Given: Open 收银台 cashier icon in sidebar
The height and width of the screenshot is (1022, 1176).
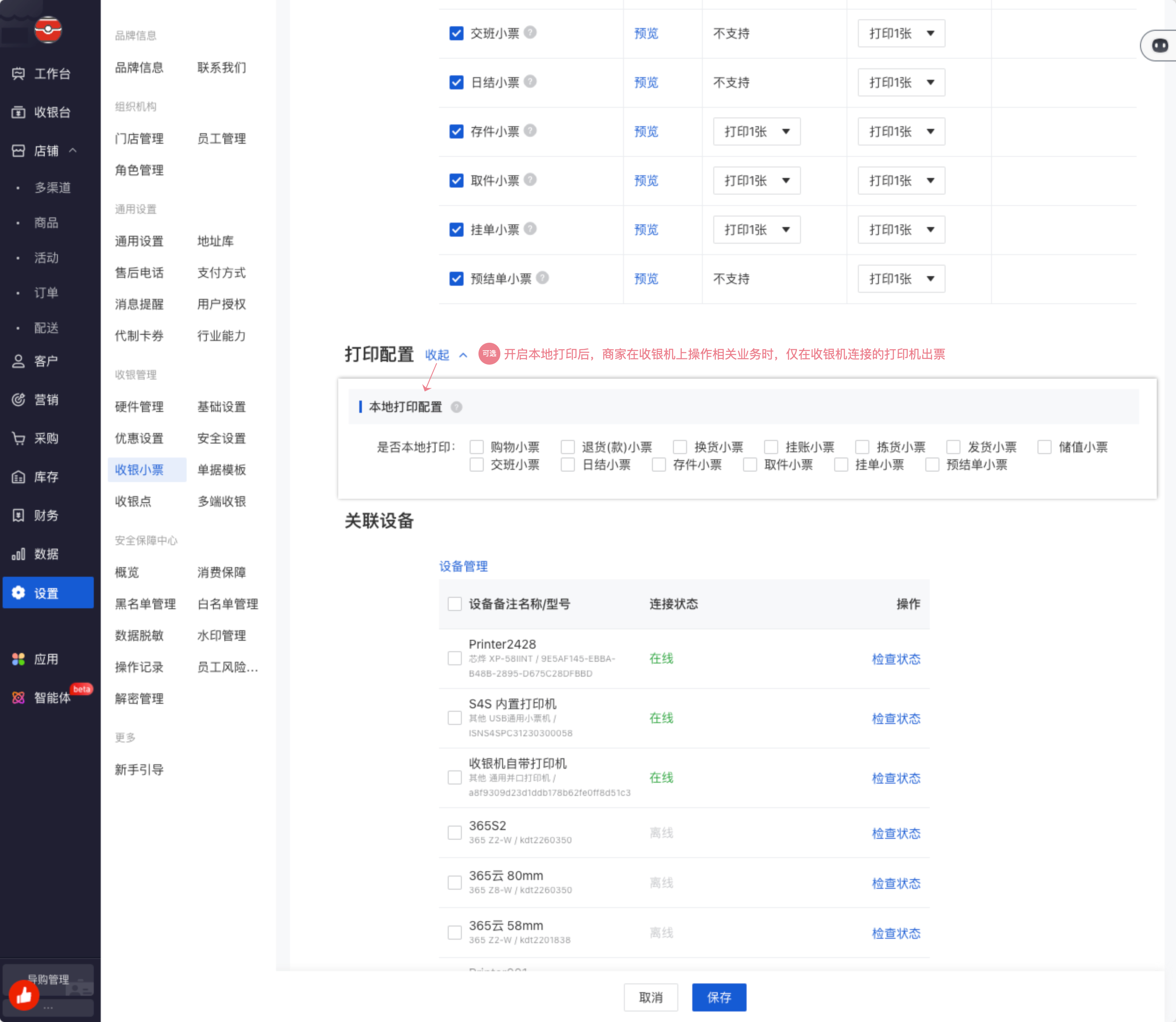Looking at the screenshot, I should (18, 112).
